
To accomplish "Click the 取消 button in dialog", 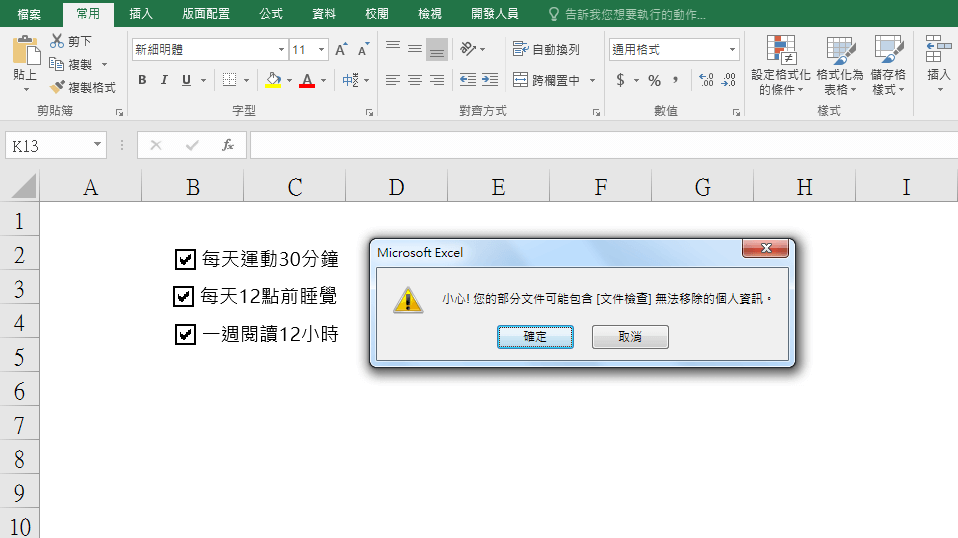I will point(630,337).
